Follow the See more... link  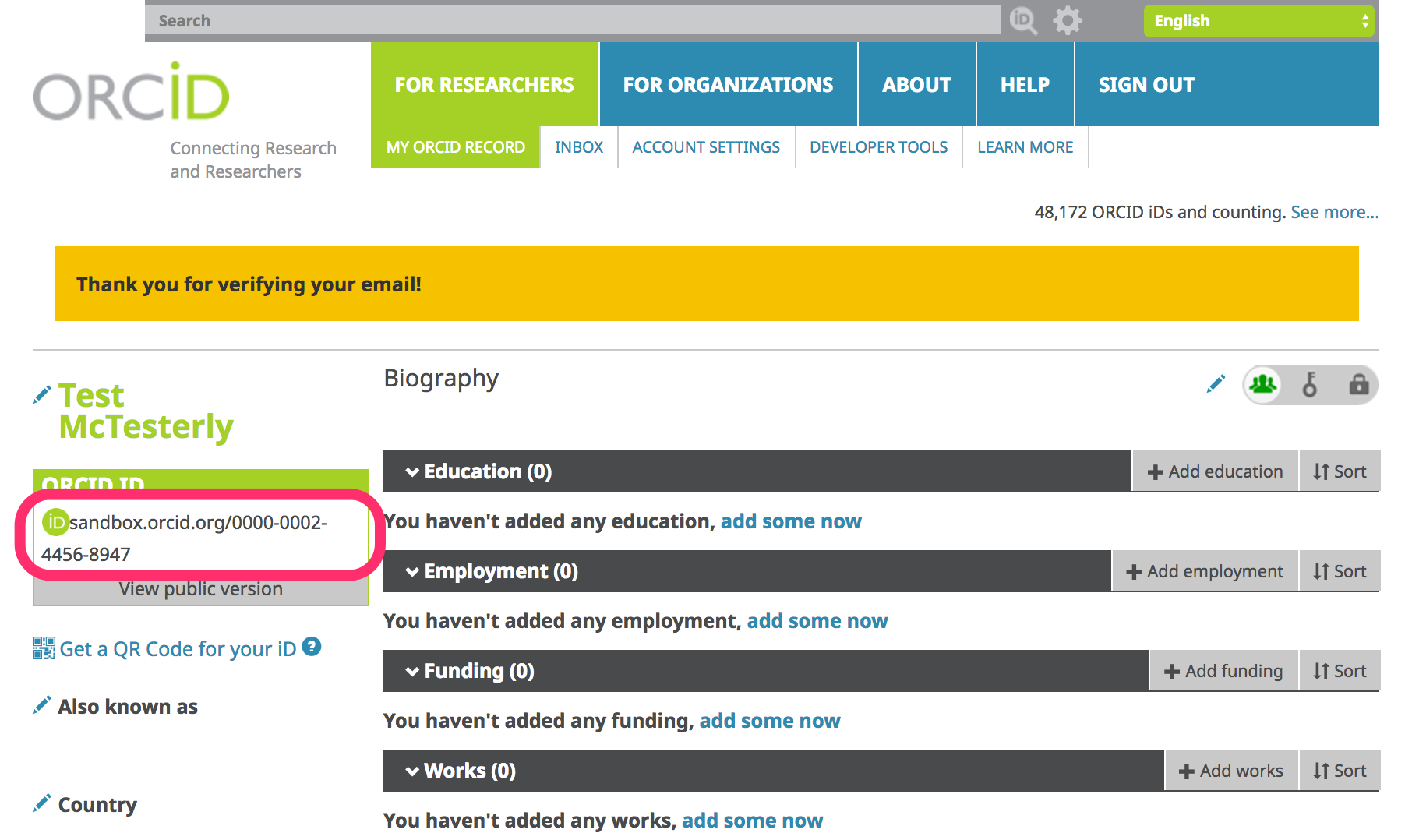[x=1335, y=212]
